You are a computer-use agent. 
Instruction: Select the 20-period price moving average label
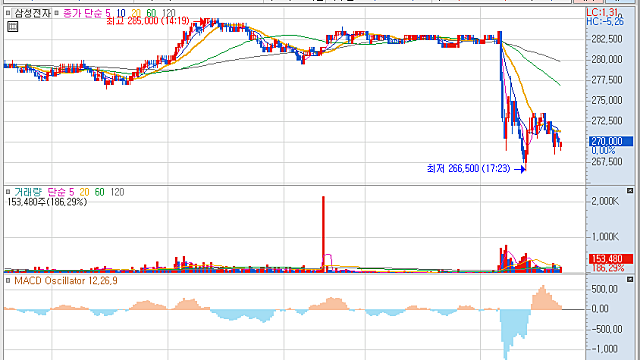point(136,13)
